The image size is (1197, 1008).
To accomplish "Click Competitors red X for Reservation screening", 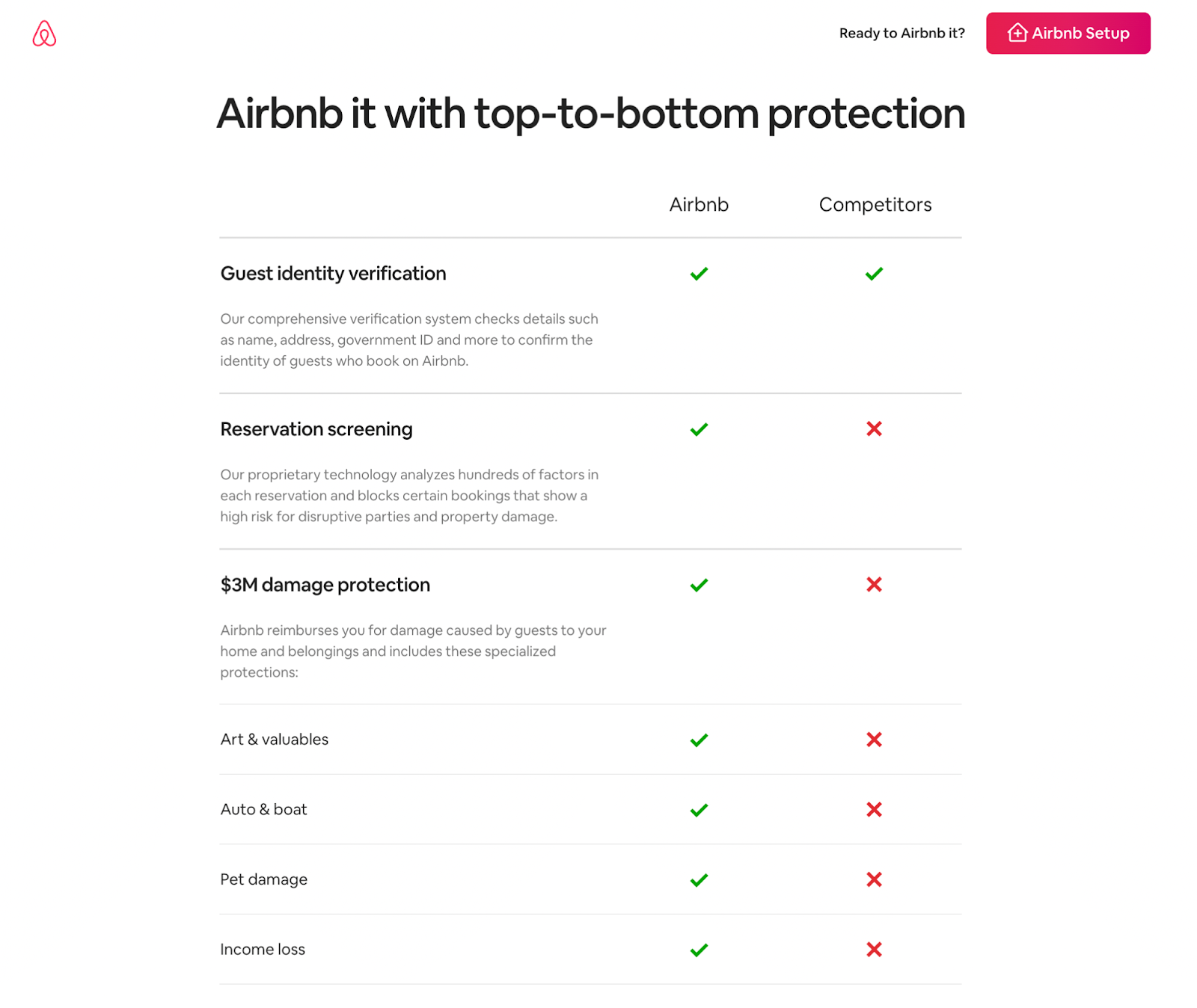I will 874,428.
